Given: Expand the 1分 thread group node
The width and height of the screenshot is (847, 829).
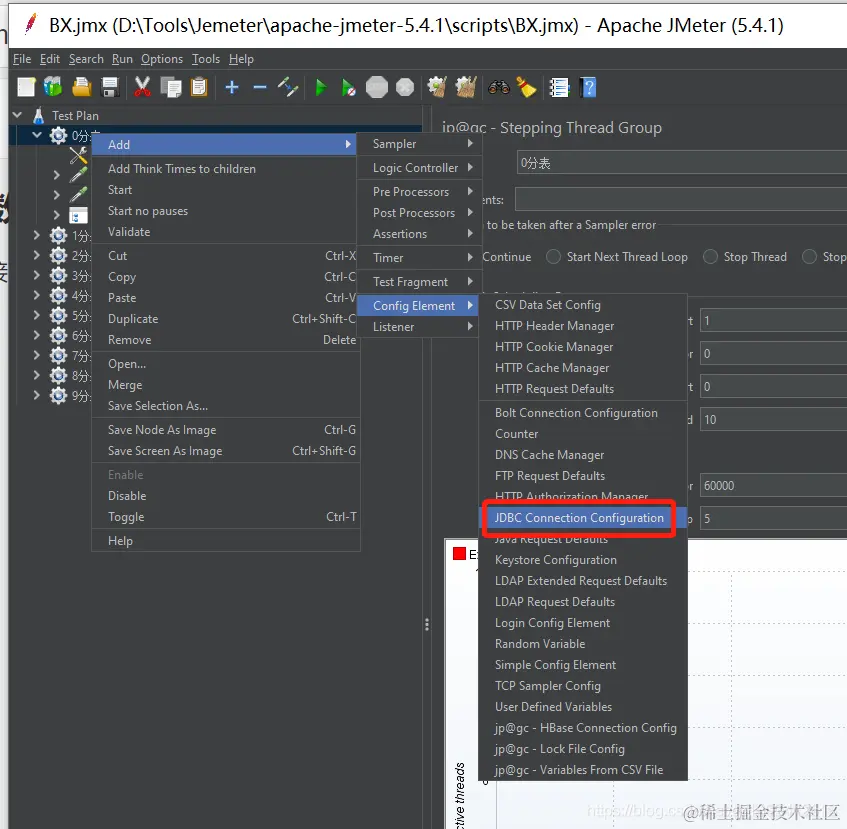Looking at the screenshot, I should pyautogui.click(x=36, y=235).
